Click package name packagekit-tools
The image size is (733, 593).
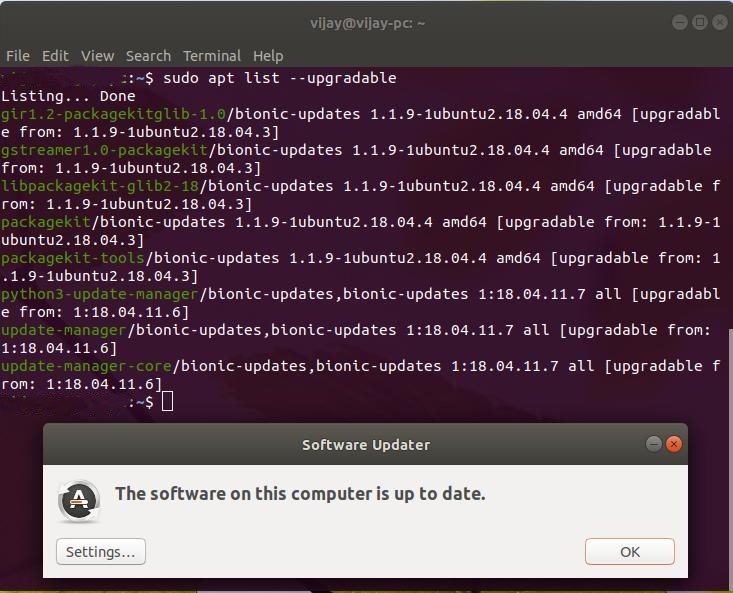[x=73, y=258]
